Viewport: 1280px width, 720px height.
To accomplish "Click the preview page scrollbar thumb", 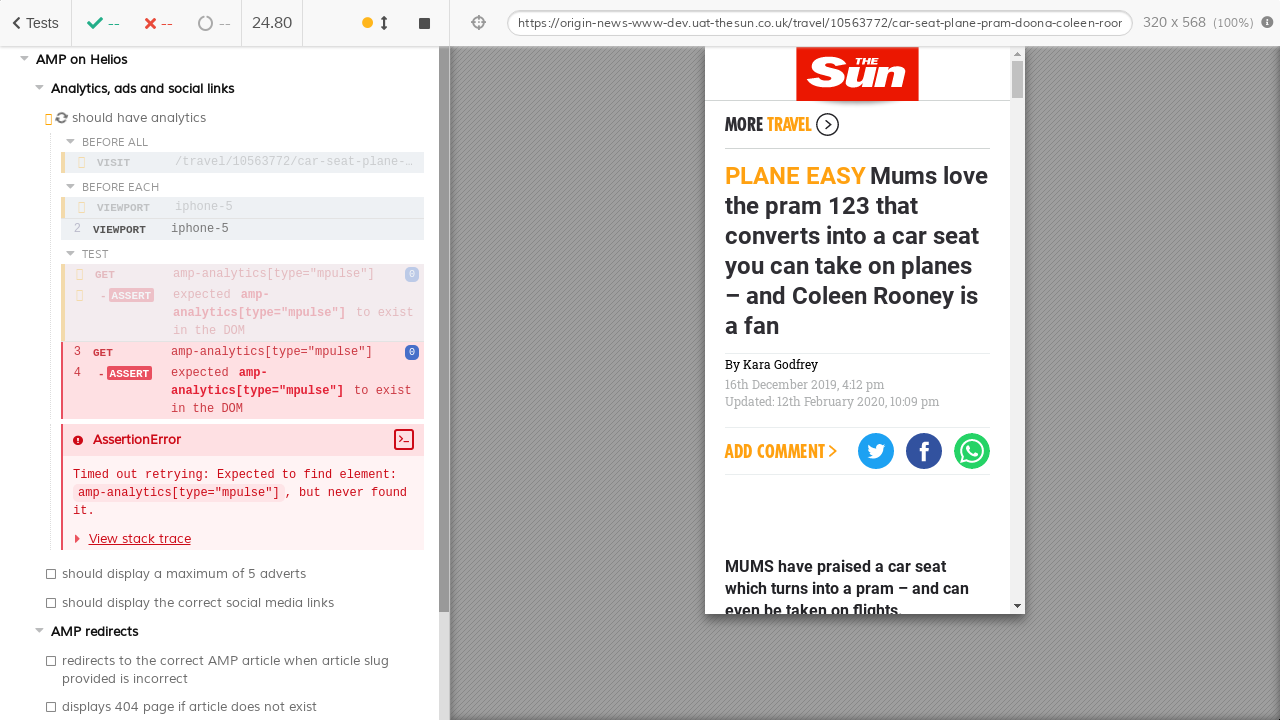I will tap(1017, 79).
